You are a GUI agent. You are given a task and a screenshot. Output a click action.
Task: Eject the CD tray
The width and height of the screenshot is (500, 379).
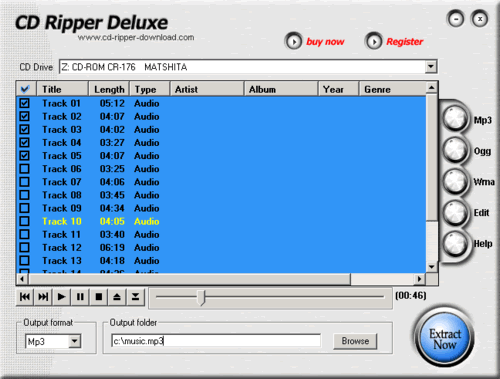117,297
